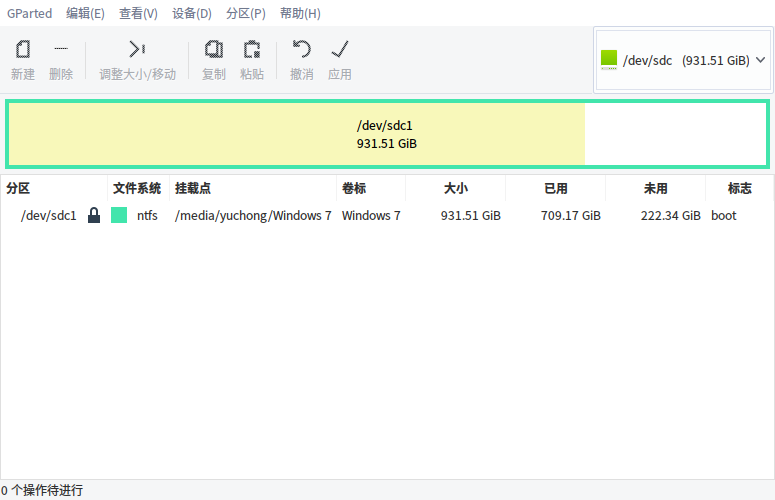Click the Paste partition (粘贴) icon
The width and height of the screenshot is (775, 500).
point(252,49)
